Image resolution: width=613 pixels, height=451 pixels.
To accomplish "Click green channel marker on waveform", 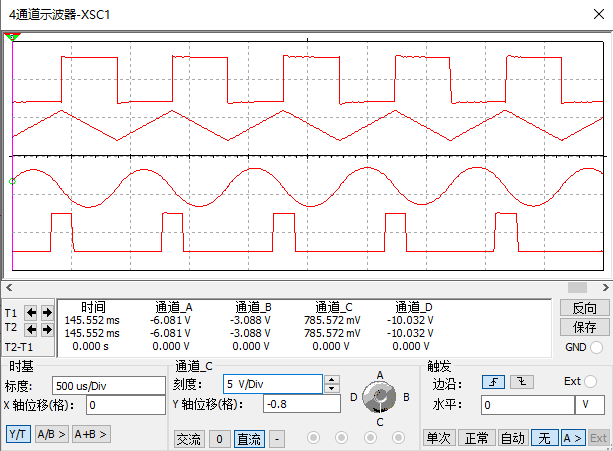I will [12, 181].
